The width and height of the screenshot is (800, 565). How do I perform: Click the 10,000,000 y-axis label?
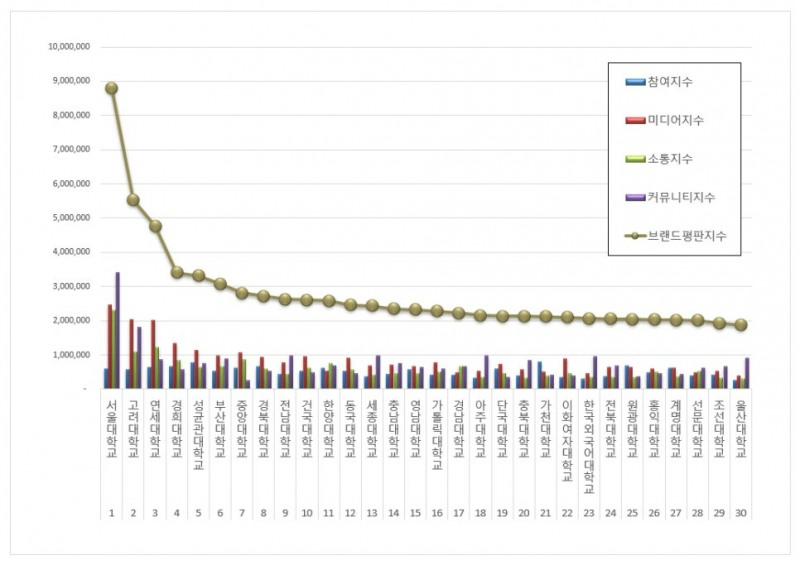(x=69, y=46)
